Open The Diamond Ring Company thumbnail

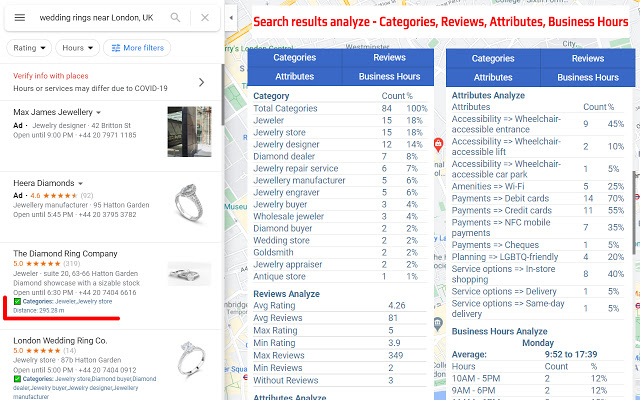coord(189,274)
